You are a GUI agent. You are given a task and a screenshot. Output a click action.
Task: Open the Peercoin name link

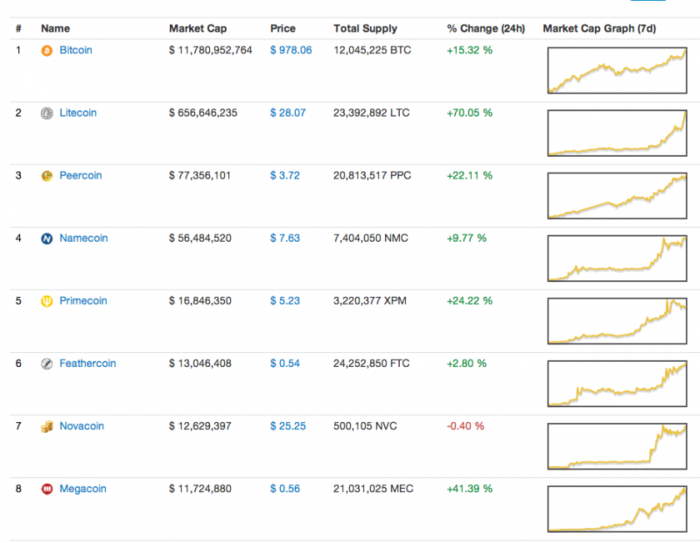81,175
